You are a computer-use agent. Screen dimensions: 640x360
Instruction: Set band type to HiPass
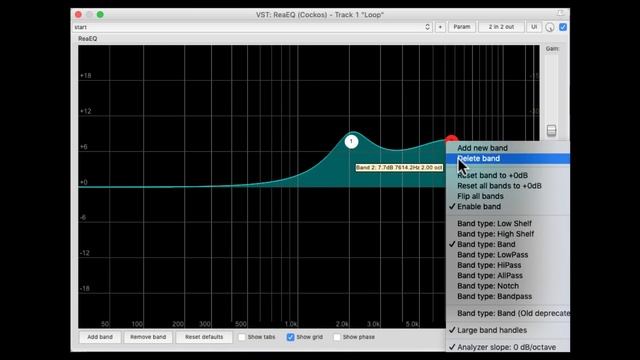[508, 265]
